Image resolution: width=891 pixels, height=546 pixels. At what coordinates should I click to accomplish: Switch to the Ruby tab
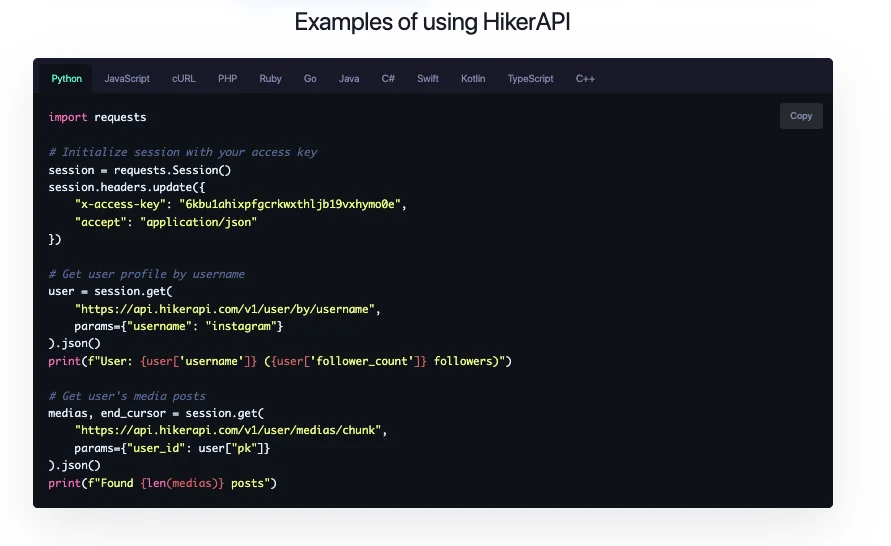click(270, 78)
